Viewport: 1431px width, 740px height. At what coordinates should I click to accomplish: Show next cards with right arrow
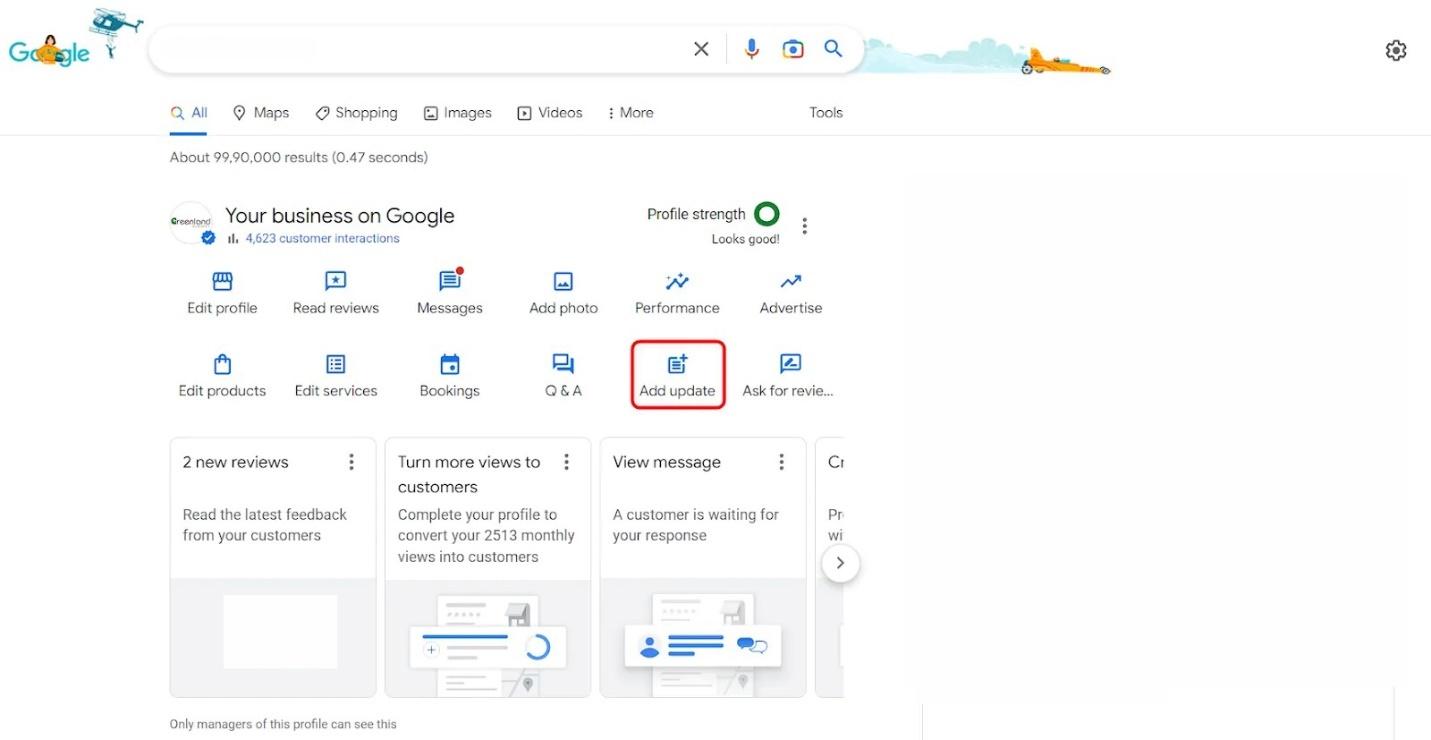[x=840, y=563]
